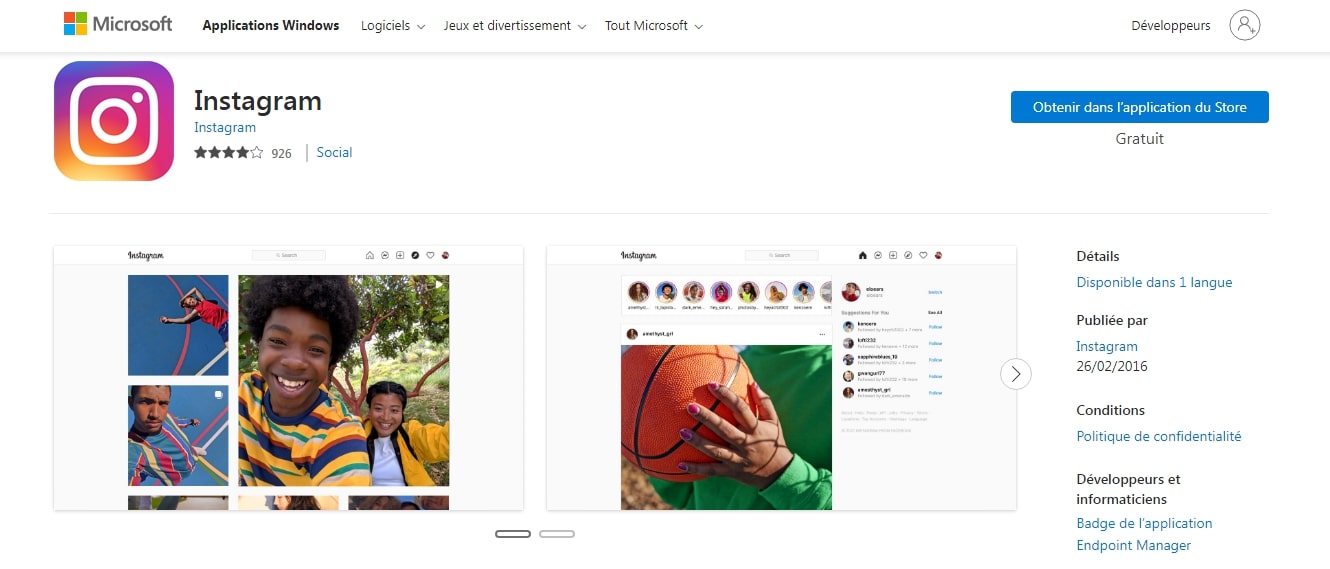Select the first carousel page indicator
Image resolution: width=1330 pixels, height=569 pixels.
(x=513, y=534)
